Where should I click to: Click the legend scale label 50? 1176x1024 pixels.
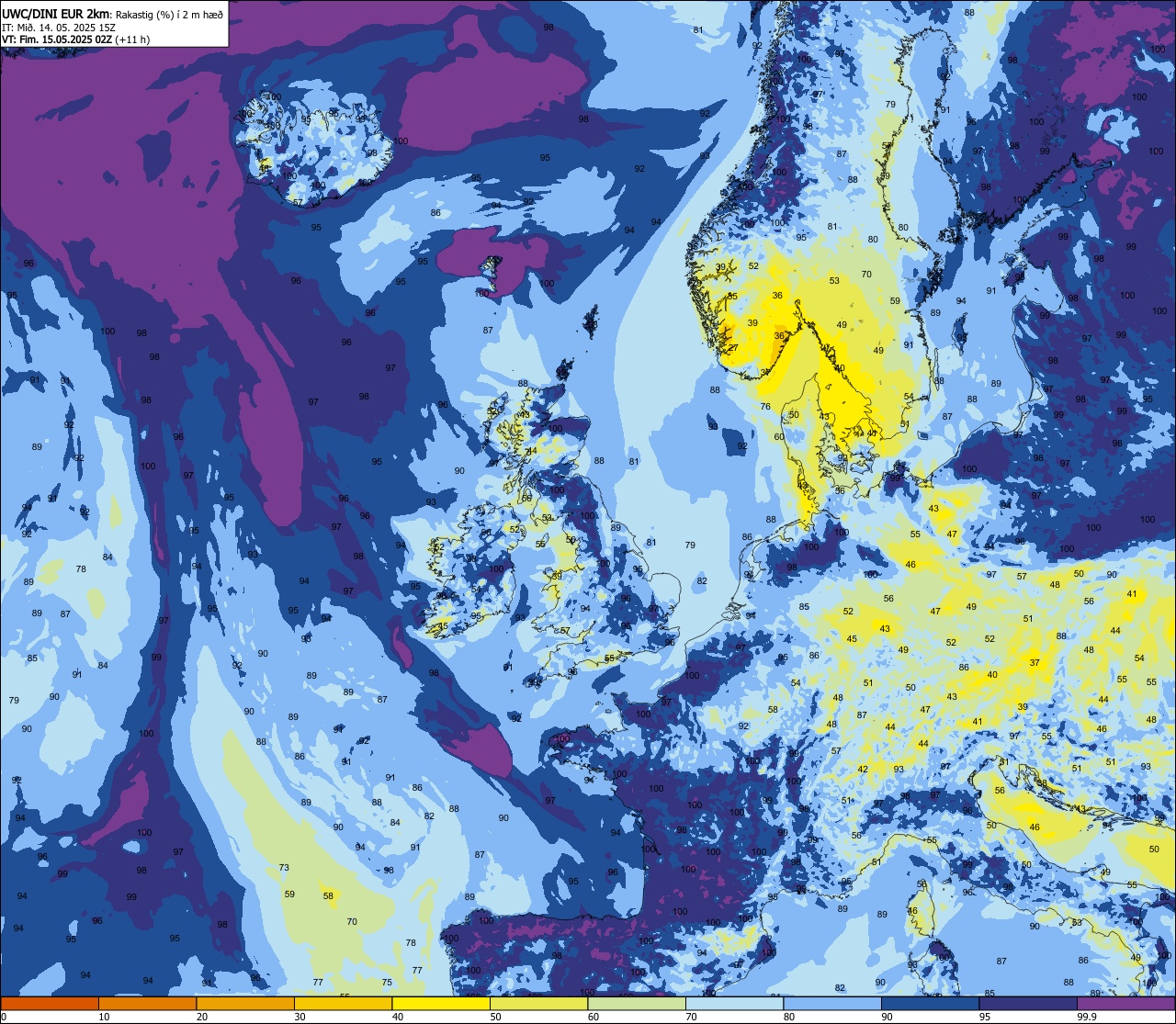click(x=495, y=1017)
